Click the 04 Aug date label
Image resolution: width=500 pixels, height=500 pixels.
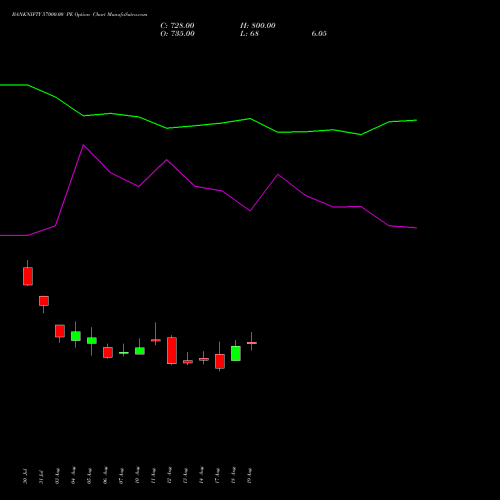(73, 475)
